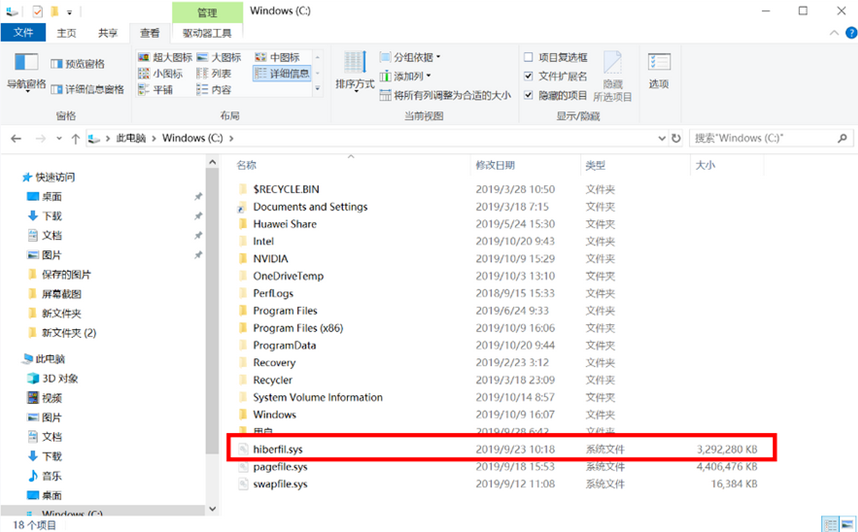Open the 排序方式 sort by menu

coord(355,71)
